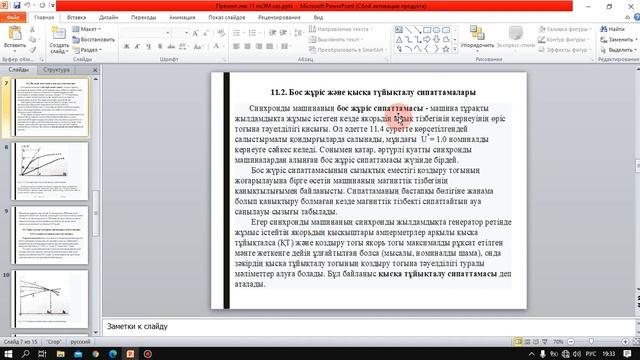Select the triangle shape in shapes gallery
The width and height of the screenshot is (640, 360).
coord(399,40)
